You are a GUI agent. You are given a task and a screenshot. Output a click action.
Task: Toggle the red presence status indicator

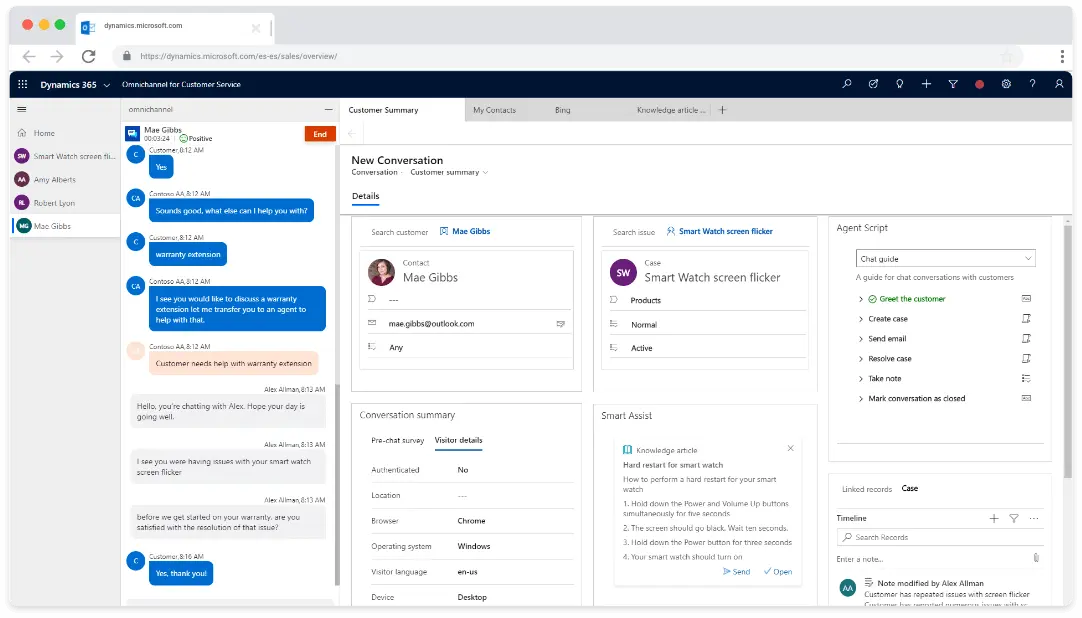pos(979,85)
